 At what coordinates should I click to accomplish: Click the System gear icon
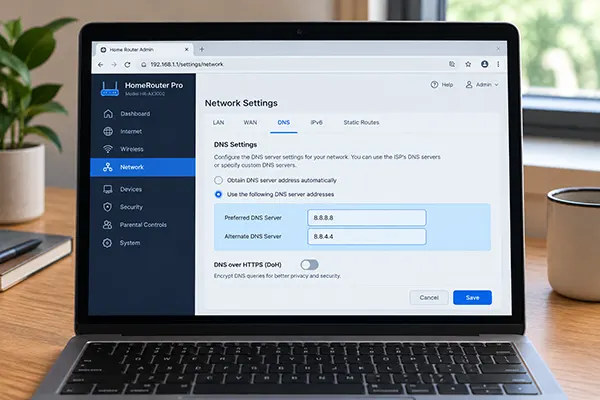pyautogui.click(x=107, y=243)
